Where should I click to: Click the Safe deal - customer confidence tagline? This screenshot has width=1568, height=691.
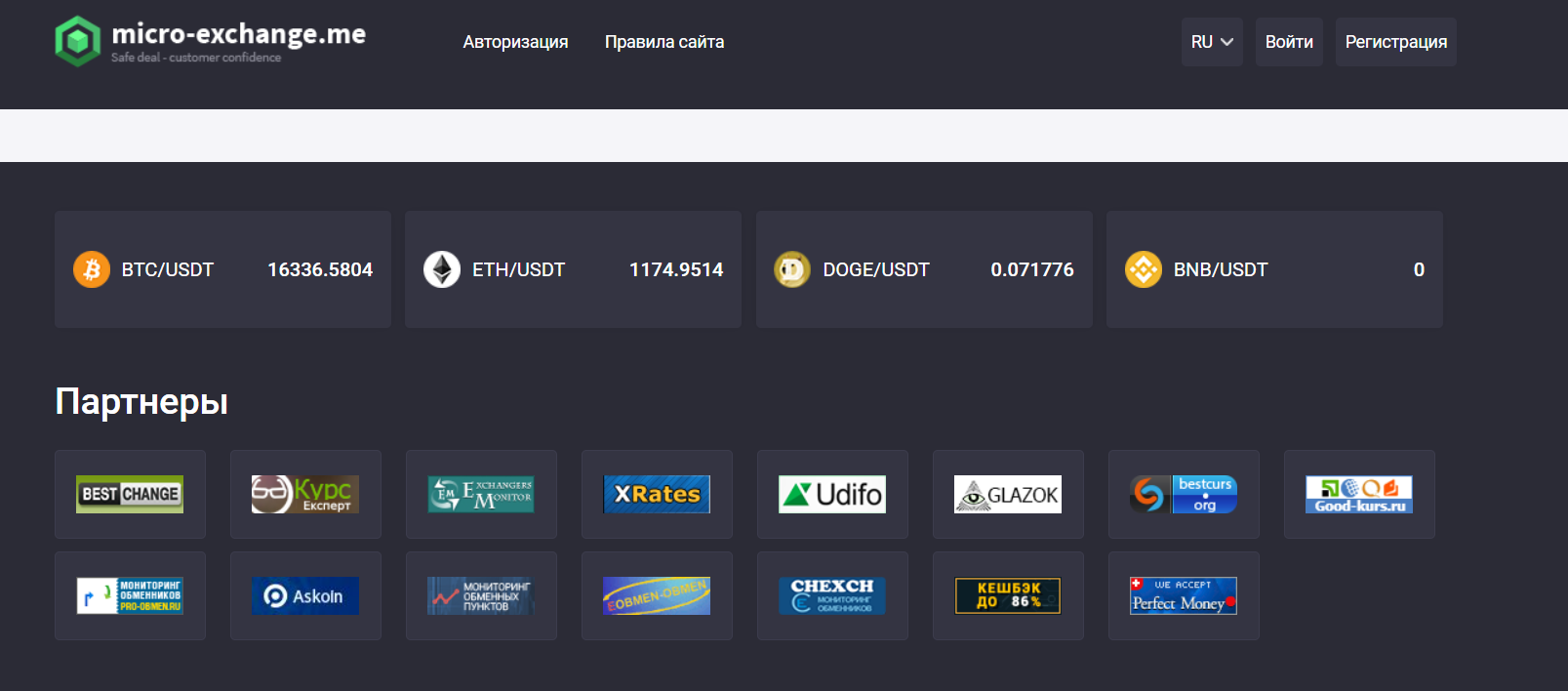point(196,58)
